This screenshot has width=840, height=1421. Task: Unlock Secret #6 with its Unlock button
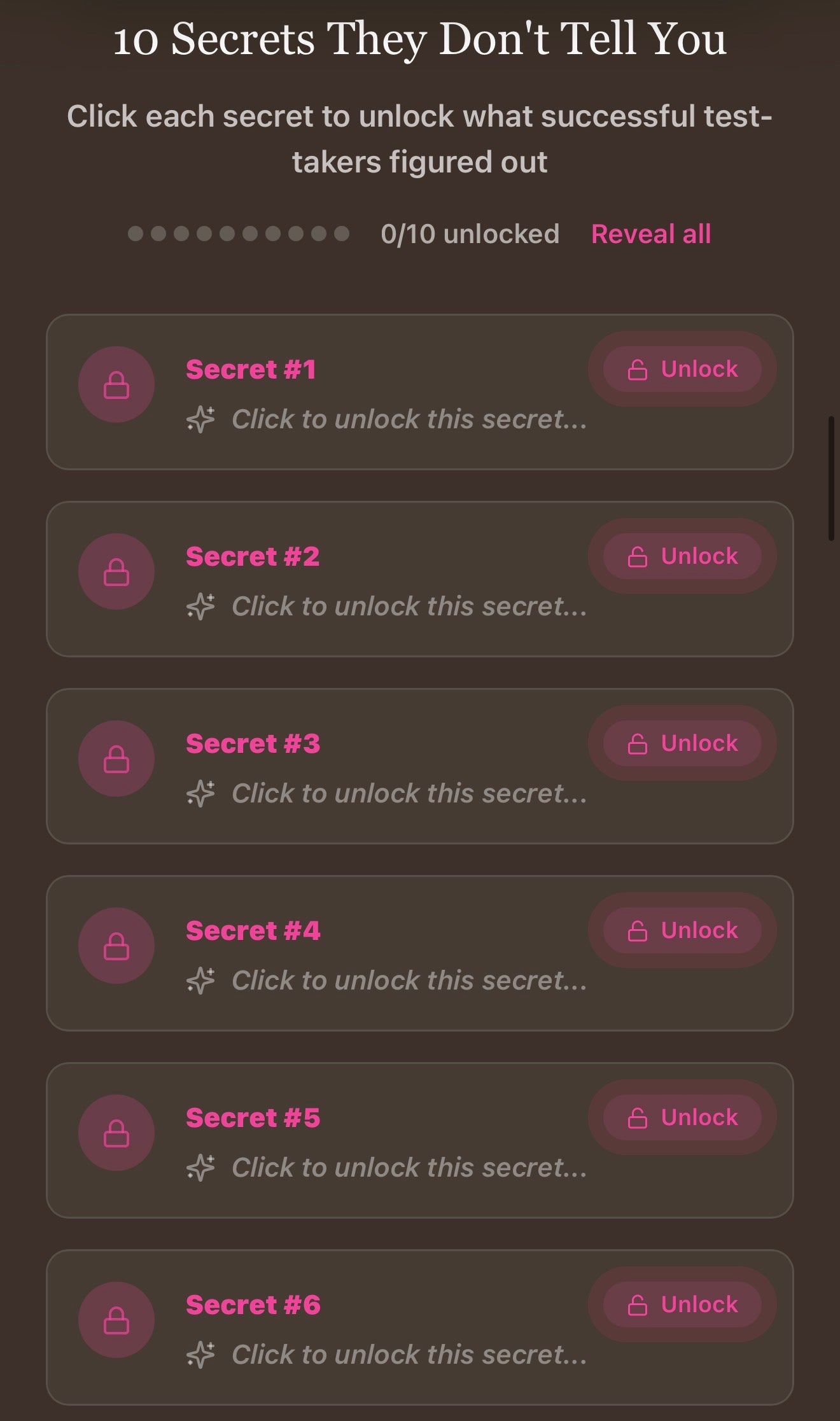click(682, 1305)
